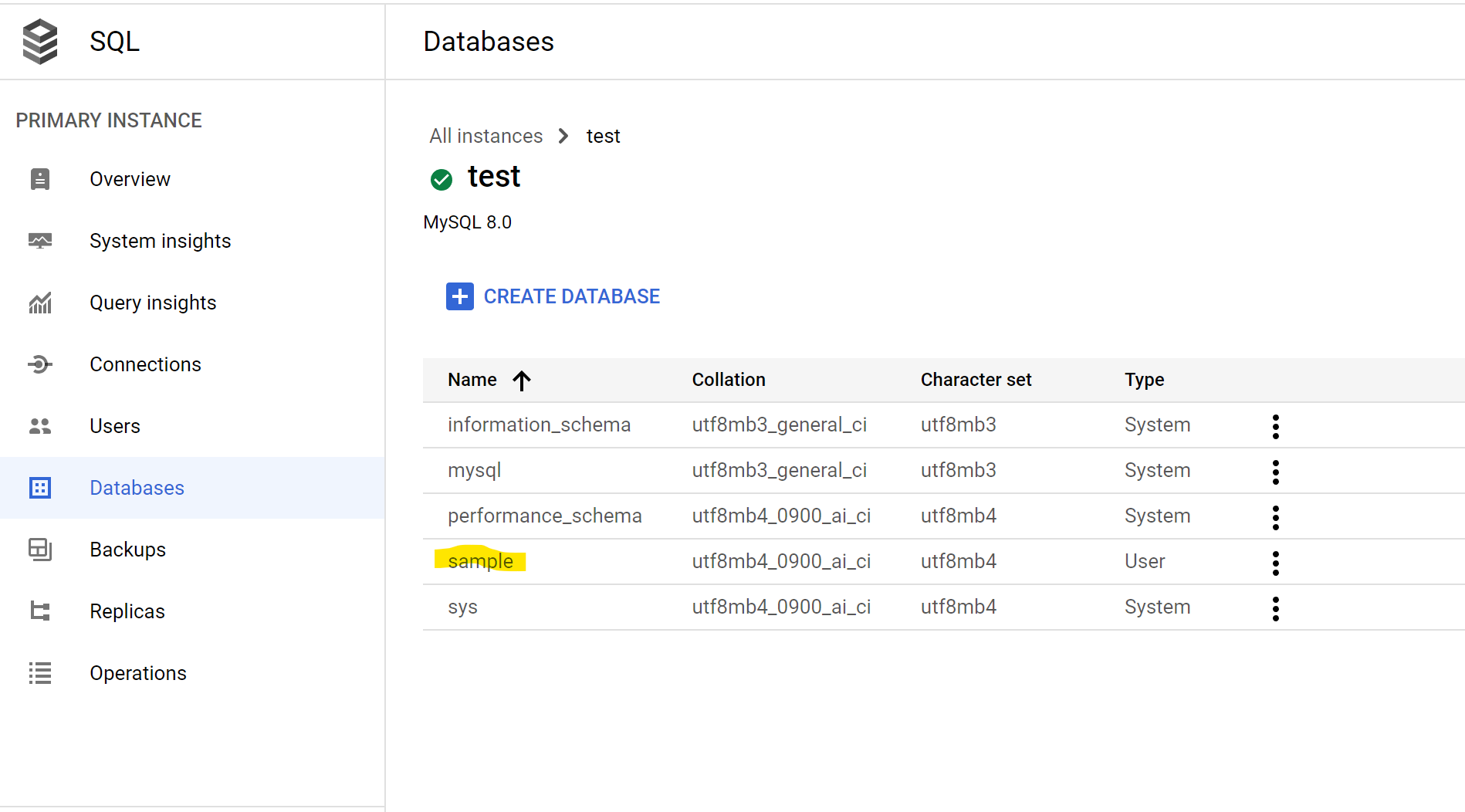The image size is (1465, 812).
Task: Click the MySQL 8.0 version label
Action: pyautogui.click(x=468, y=222)
